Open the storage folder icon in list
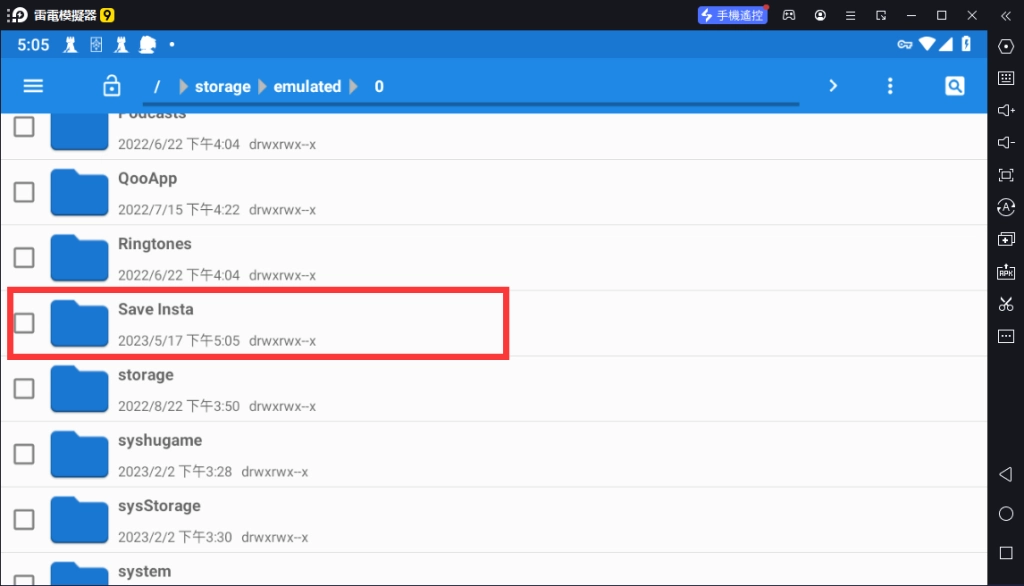This screenshot has width=1024, height=586. click(79, 389)
